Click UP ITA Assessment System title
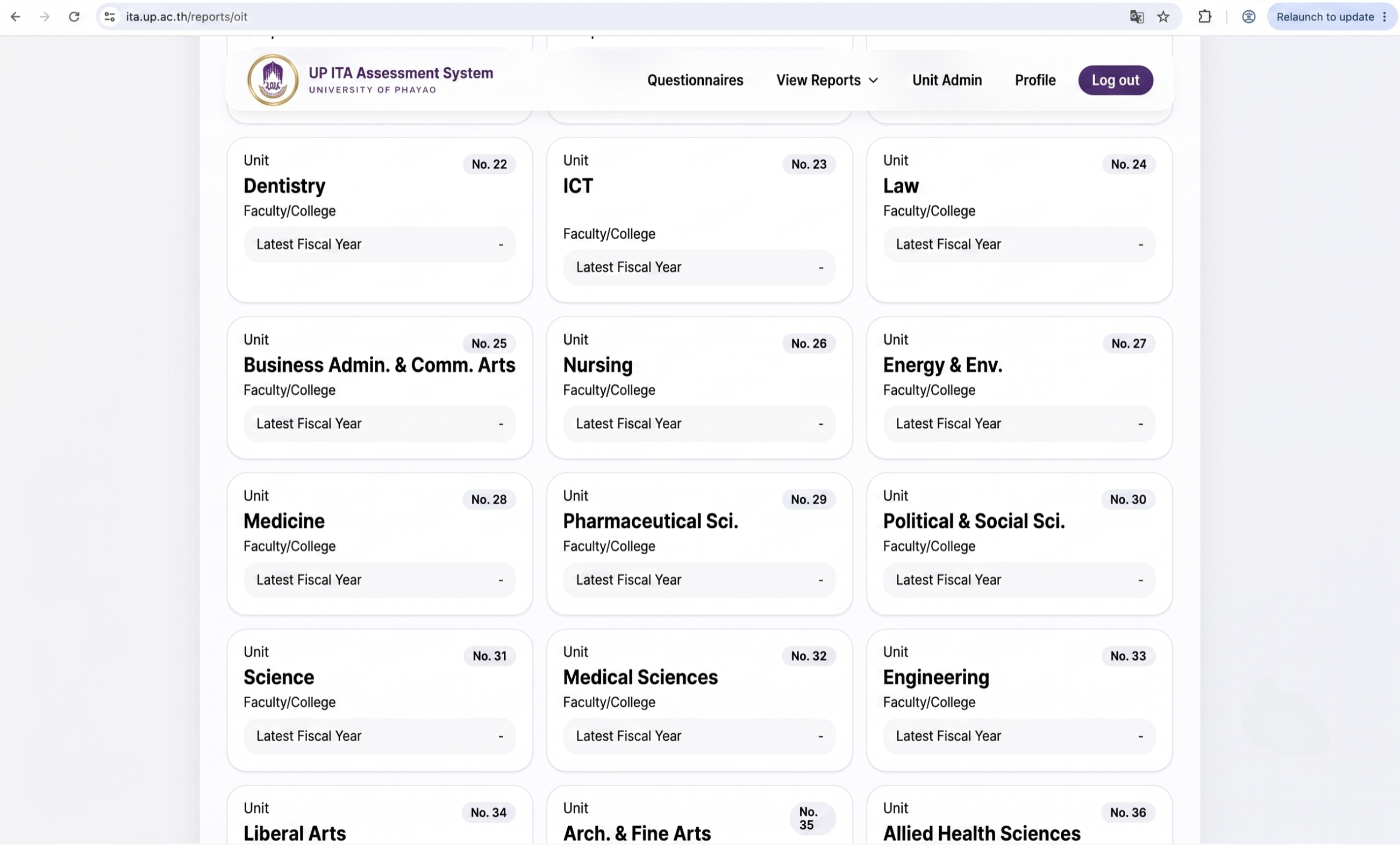Image resolution: width=1400 pixels, height=845 pixels. click(x=401, y=73)
